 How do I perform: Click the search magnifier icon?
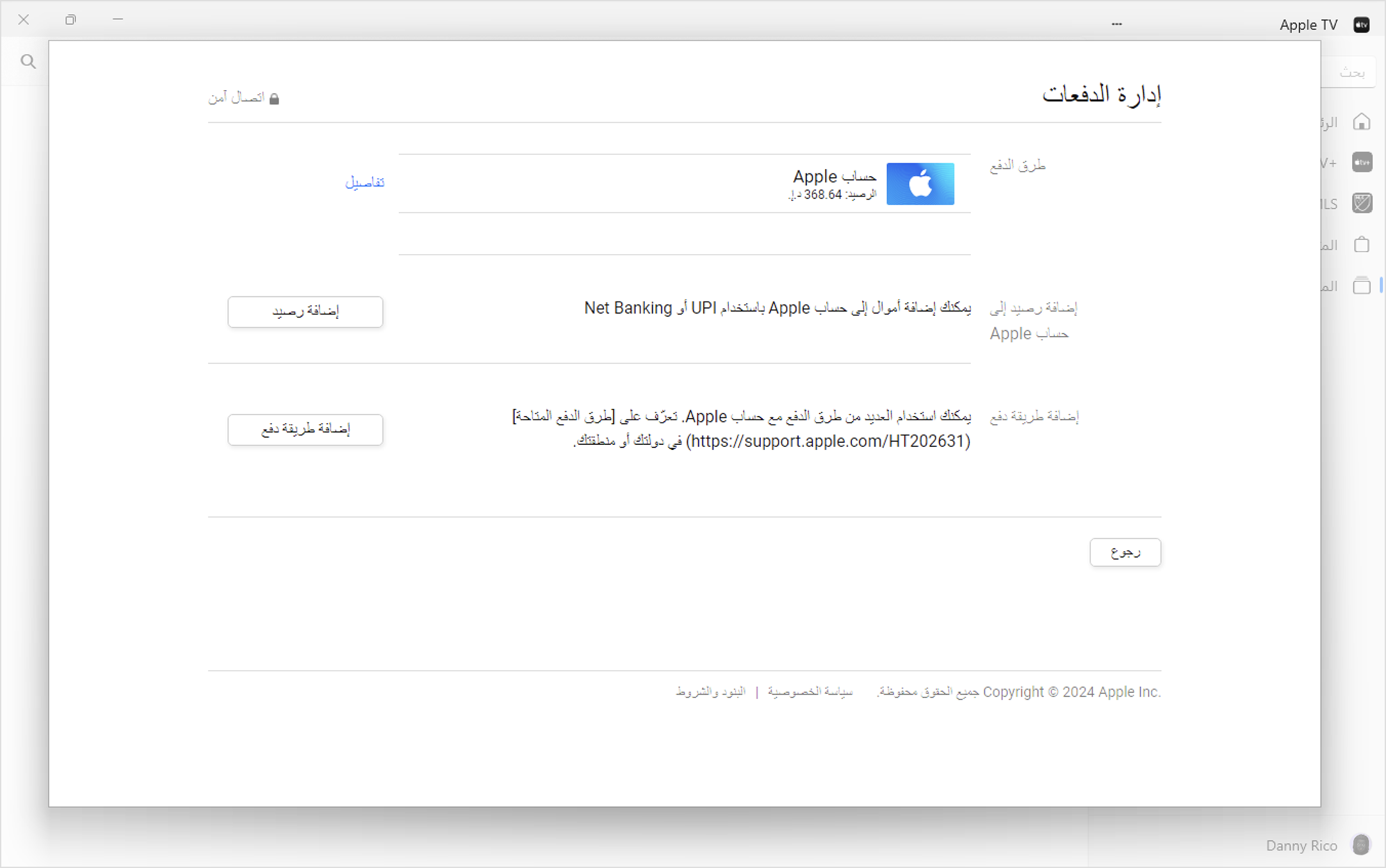(28, 61)
